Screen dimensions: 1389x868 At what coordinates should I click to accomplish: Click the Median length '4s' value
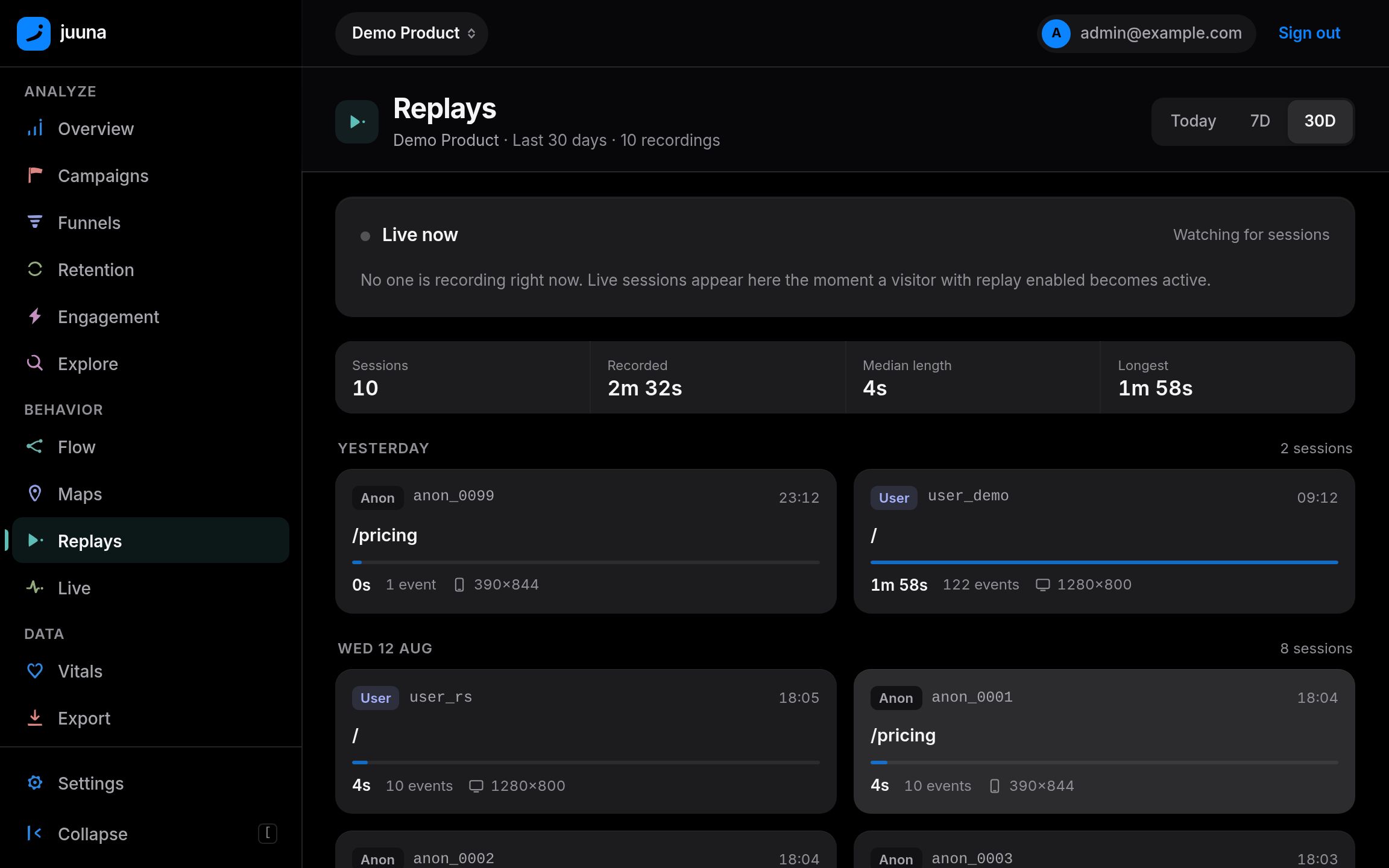(875, 388)
